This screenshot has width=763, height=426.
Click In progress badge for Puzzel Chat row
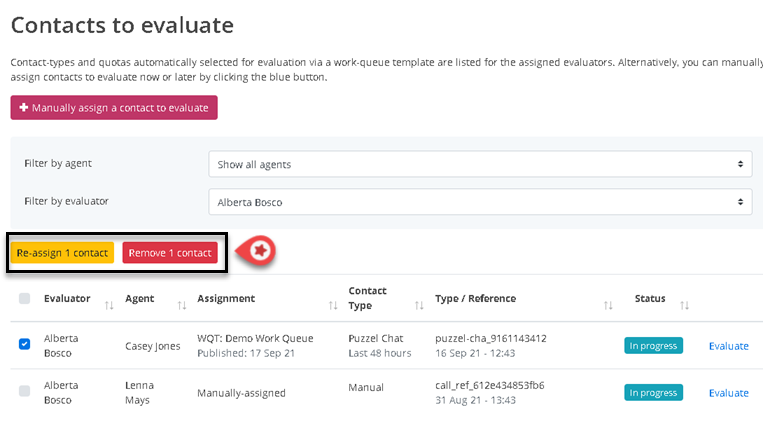(653, 346)
